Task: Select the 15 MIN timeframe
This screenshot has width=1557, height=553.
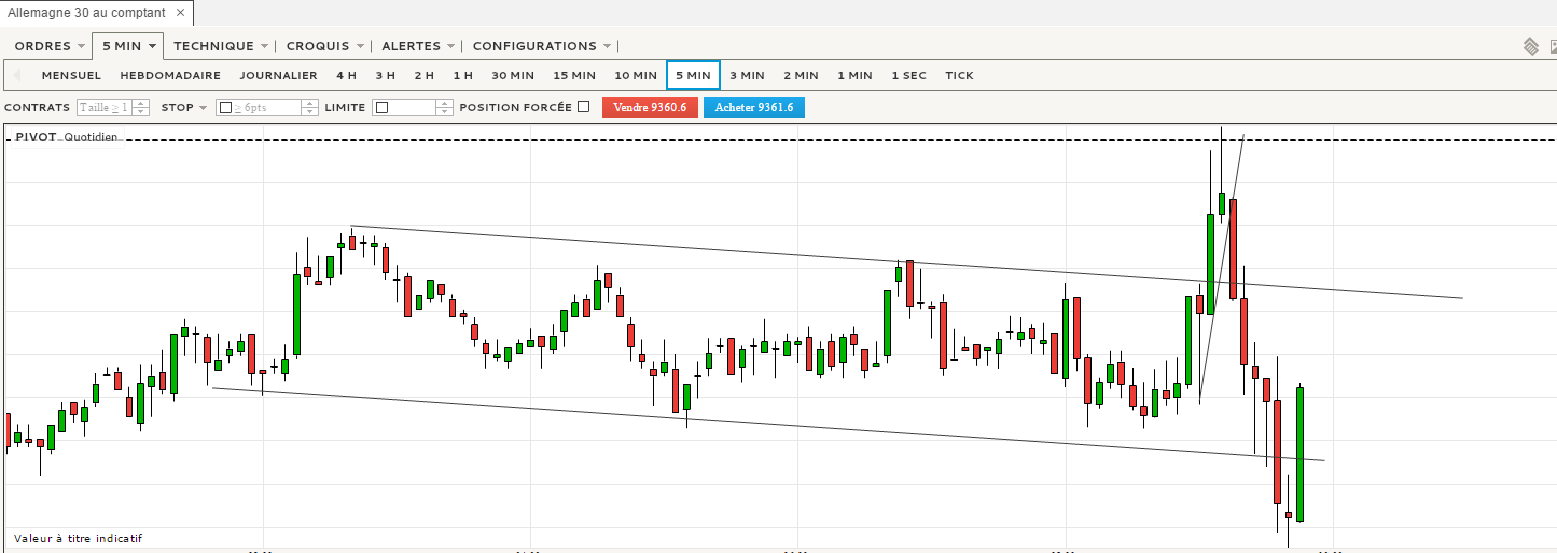Action: coord(574,75)
